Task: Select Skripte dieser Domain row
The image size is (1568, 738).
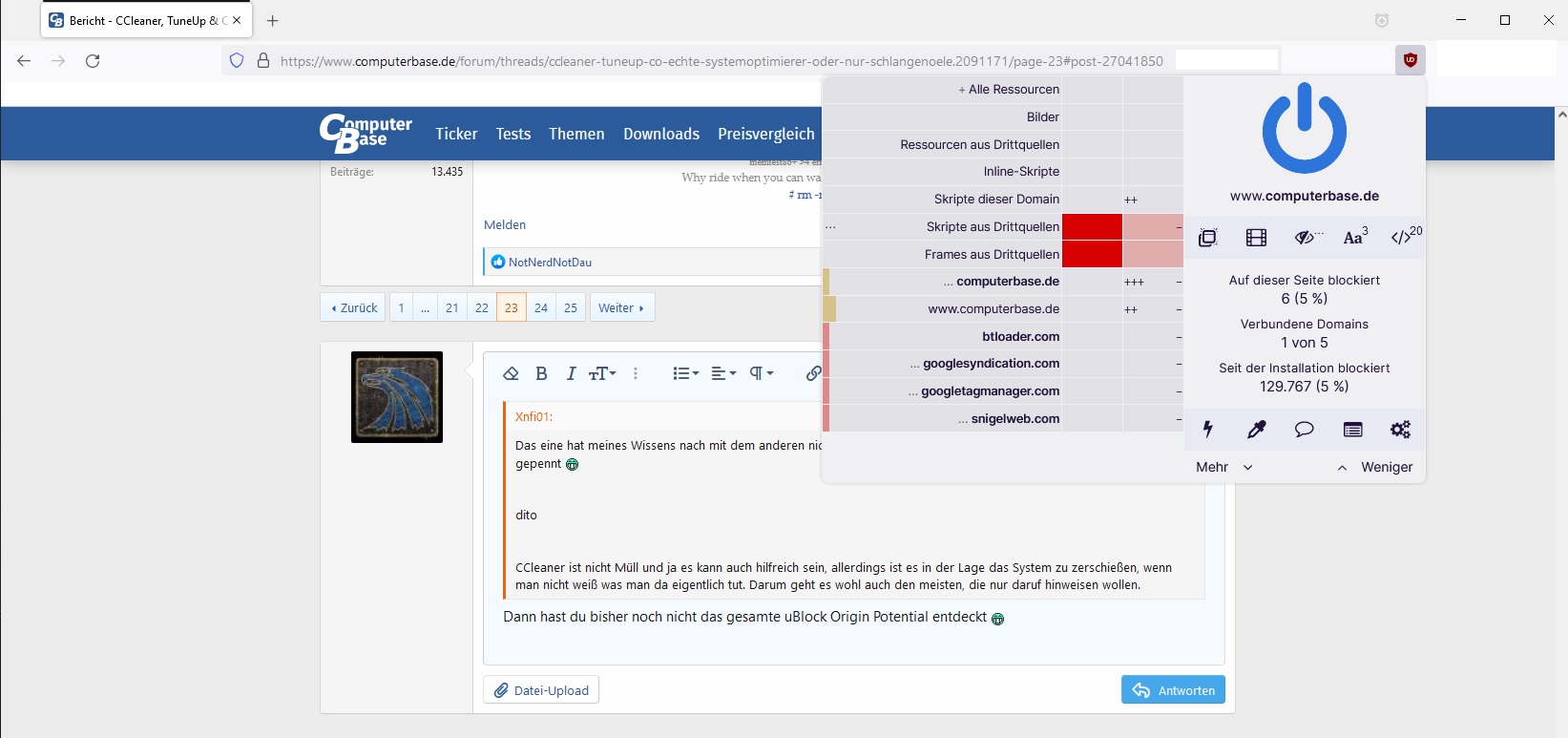Action: pos(942,199)
